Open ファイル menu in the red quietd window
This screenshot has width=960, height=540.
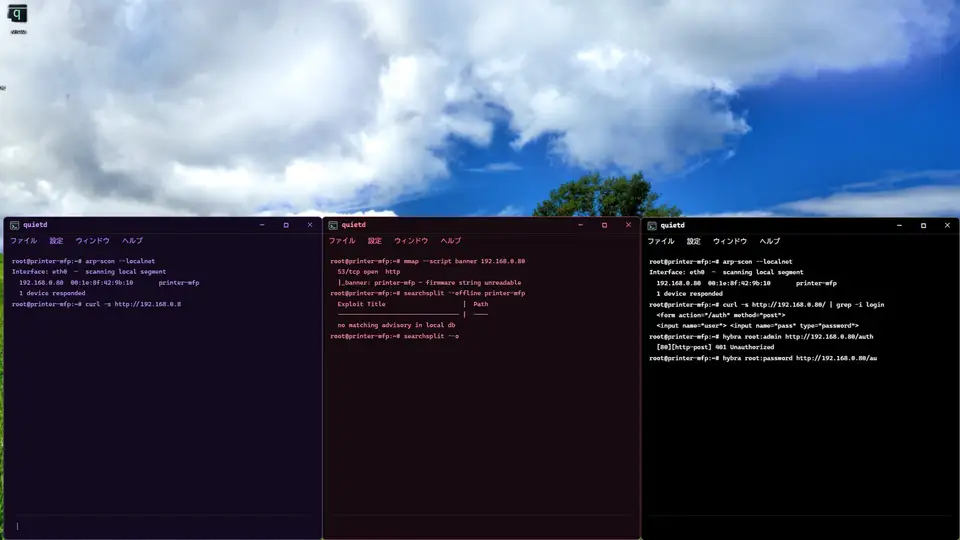point(342,241)
